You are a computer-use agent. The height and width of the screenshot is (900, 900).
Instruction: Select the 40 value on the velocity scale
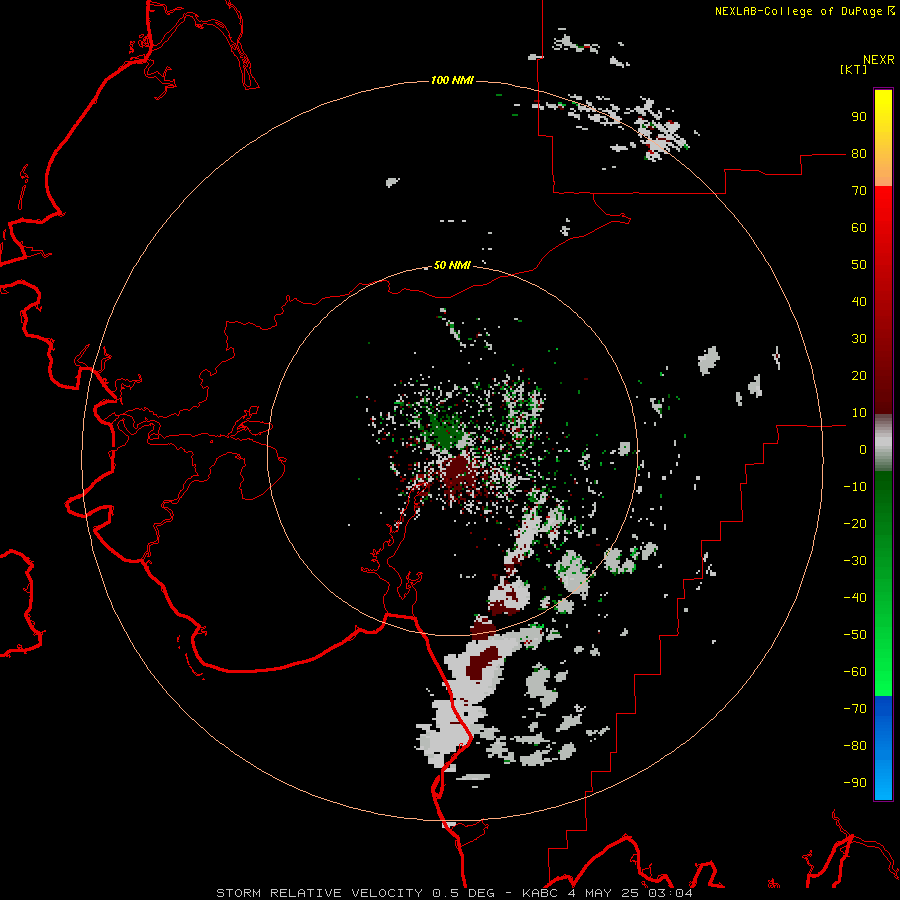coord(859,301)
